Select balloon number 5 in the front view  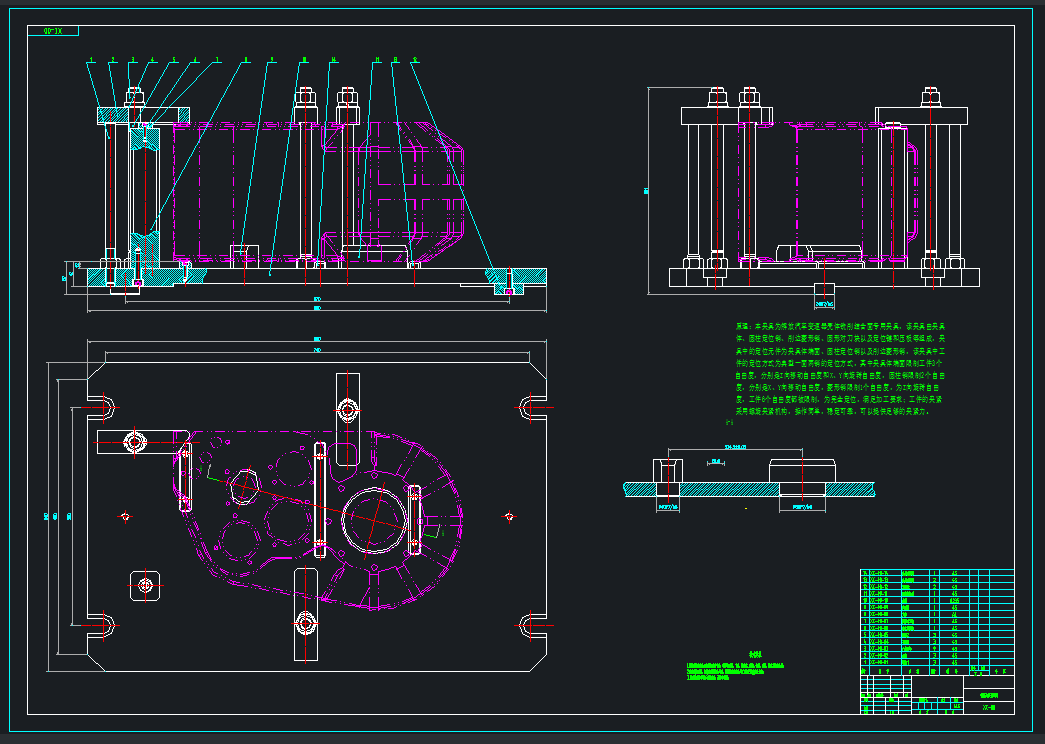click(x=175, y=61)
